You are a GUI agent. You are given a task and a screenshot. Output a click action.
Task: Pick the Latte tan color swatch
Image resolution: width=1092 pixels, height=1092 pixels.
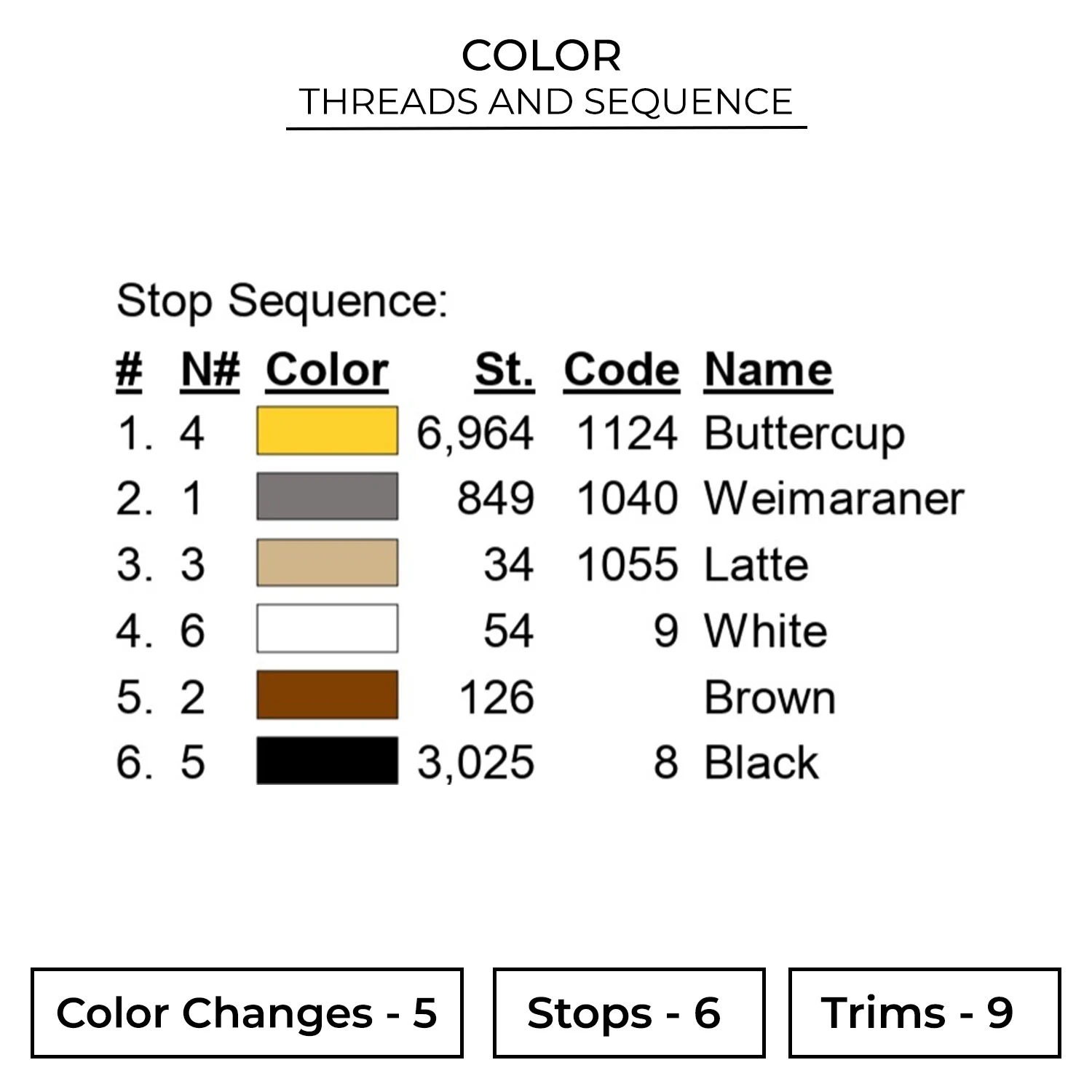(x=327, y=563)
